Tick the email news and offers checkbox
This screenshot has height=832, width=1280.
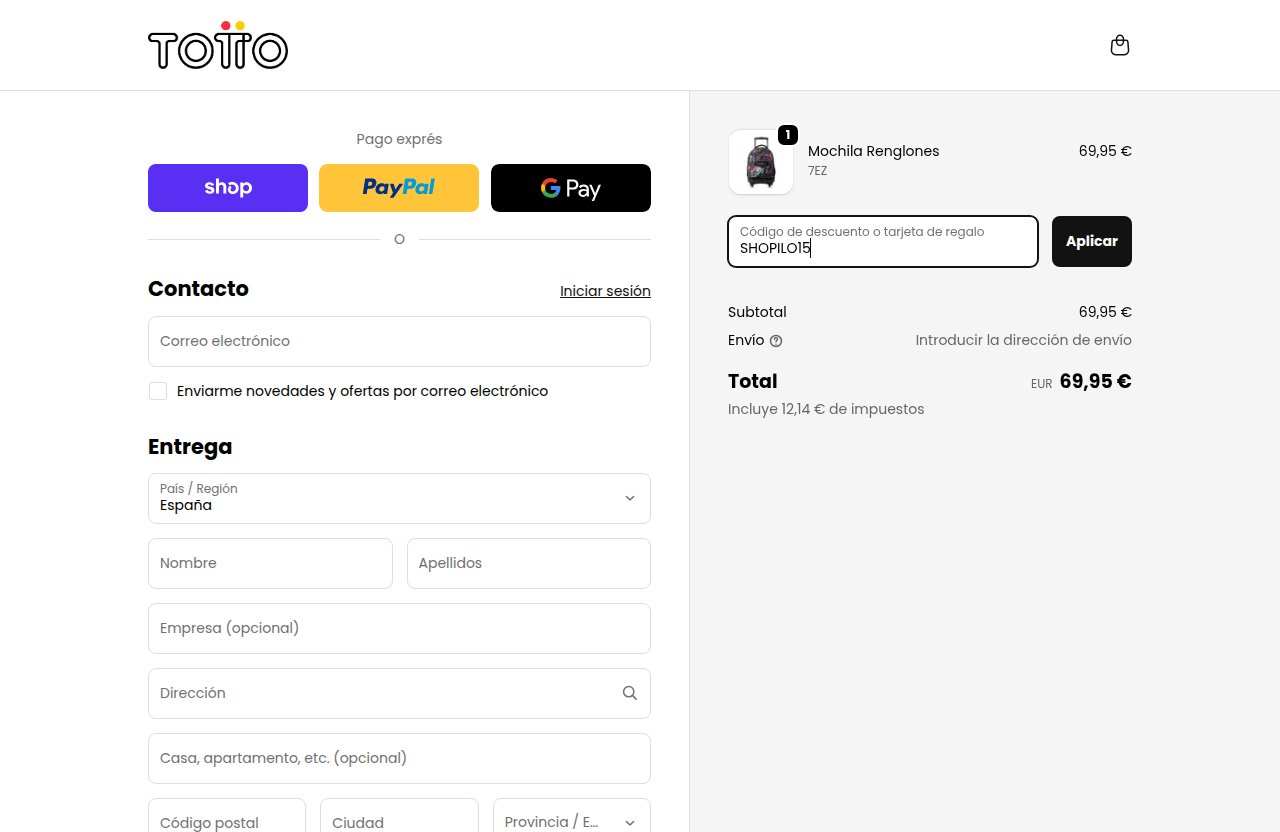[158, 391]
